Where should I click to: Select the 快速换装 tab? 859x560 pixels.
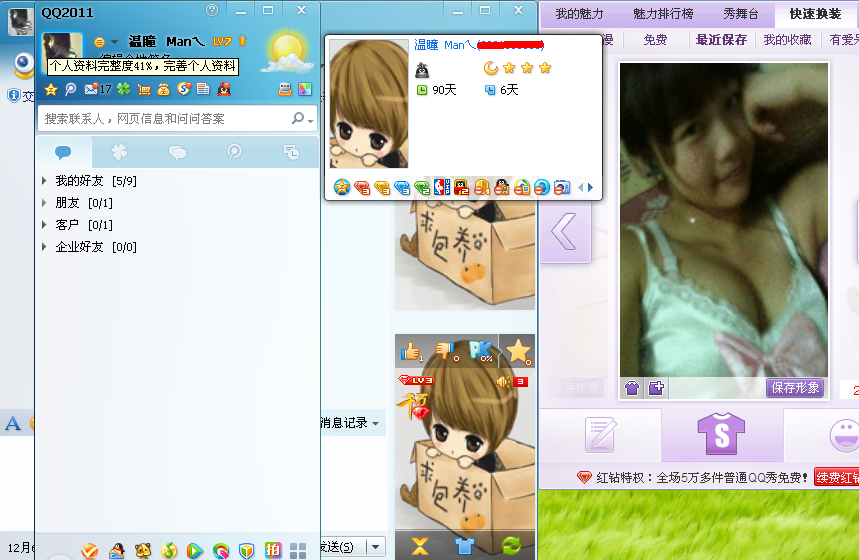[815, 14]
